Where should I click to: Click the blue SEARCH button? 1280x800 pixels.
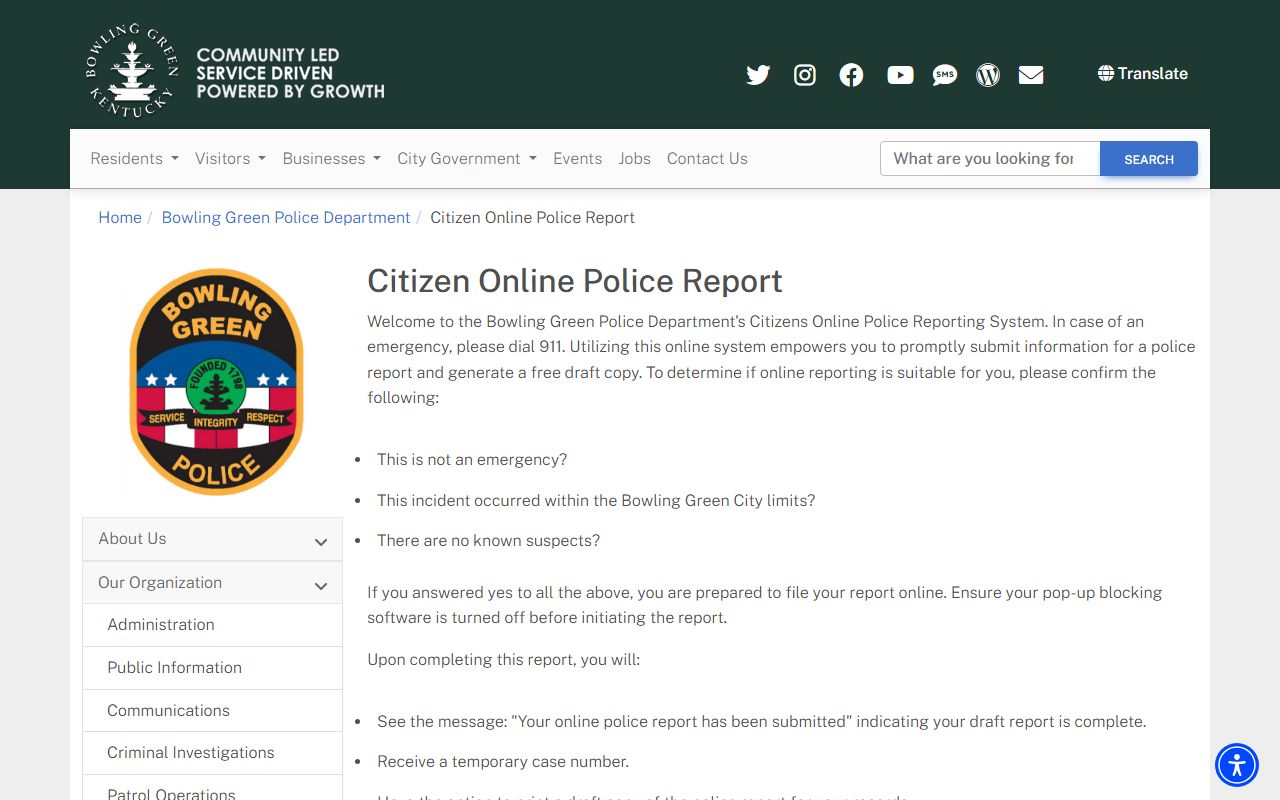[1149, 159]
